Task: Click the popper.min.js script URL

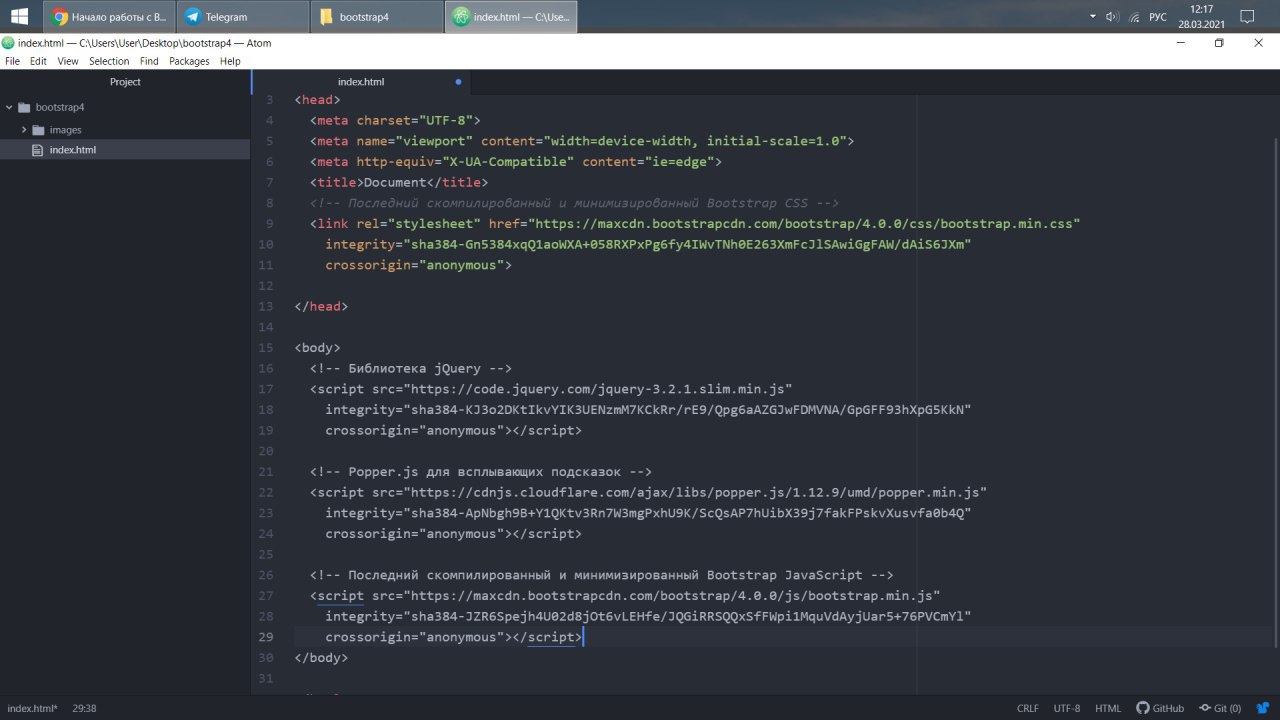Action: coord(695,493)
